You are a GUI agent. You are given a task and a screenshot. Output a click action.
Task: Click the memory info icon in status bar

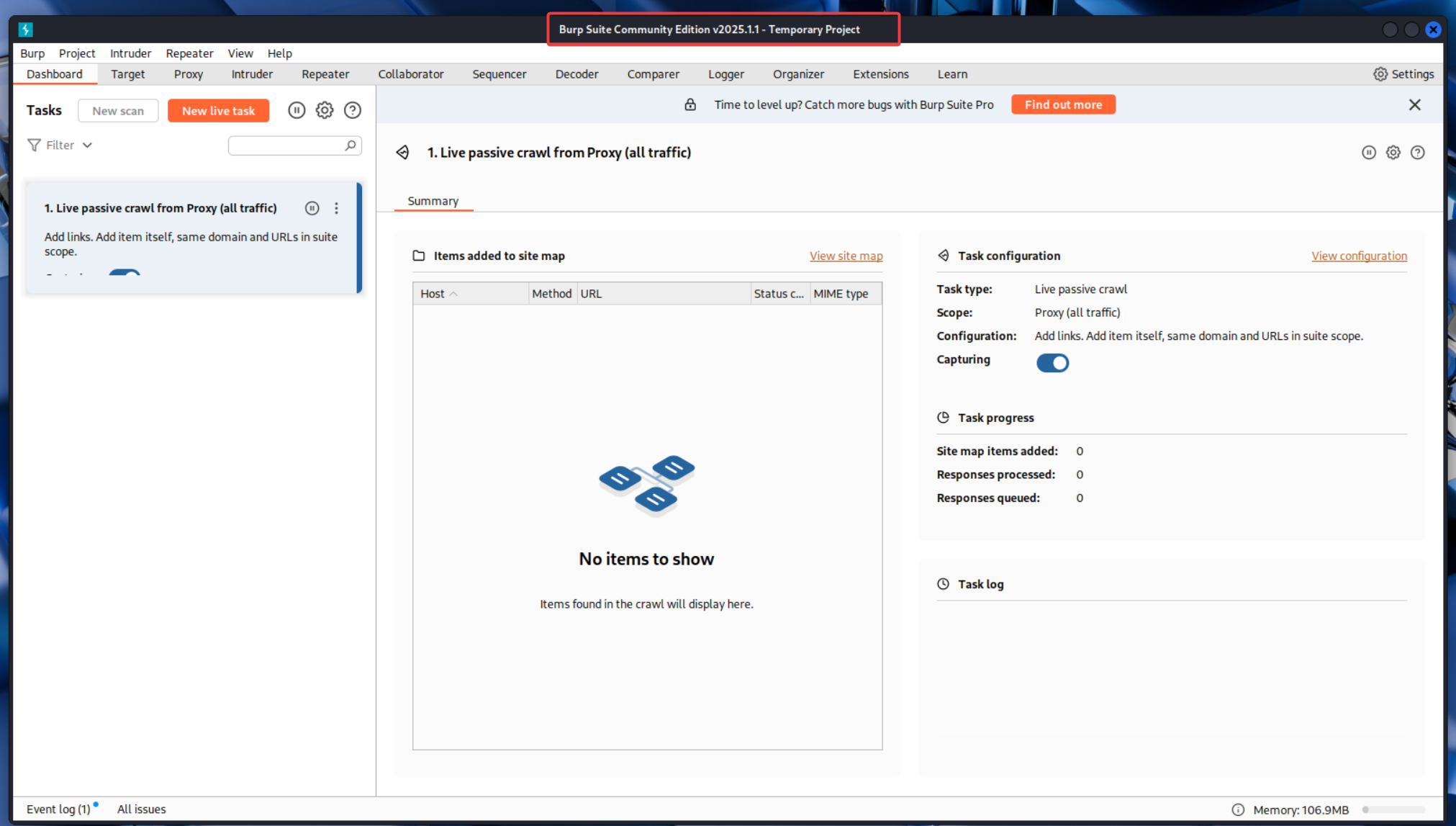1238,810
